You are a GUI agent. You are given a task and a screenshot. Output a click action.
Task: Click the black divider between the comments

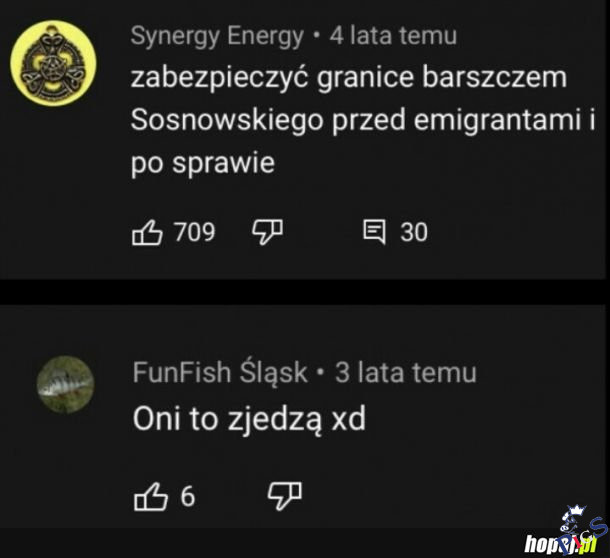coord(303,292)
